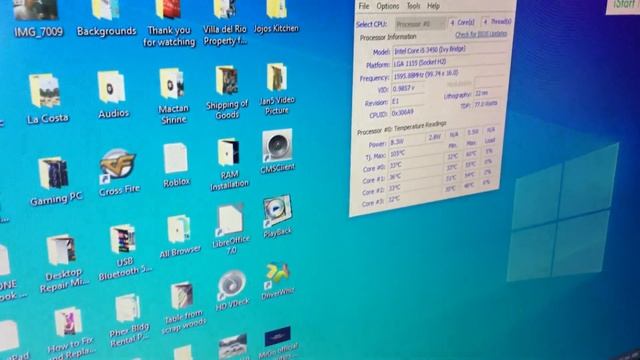Open the Tools menu in Core Temp
640x360 pixels.
click(413, 6)
